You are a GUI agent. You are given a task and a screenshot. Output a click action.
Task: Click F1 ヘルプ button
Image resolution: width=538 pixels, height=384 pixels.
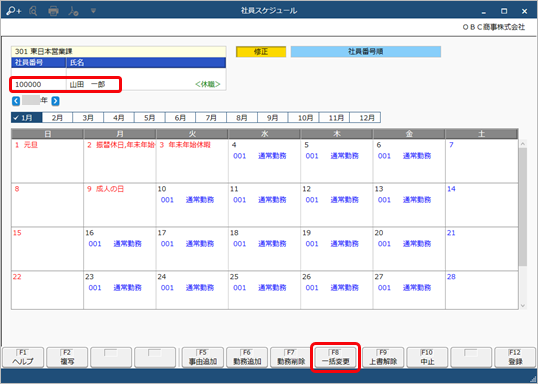tap(23, 358)
